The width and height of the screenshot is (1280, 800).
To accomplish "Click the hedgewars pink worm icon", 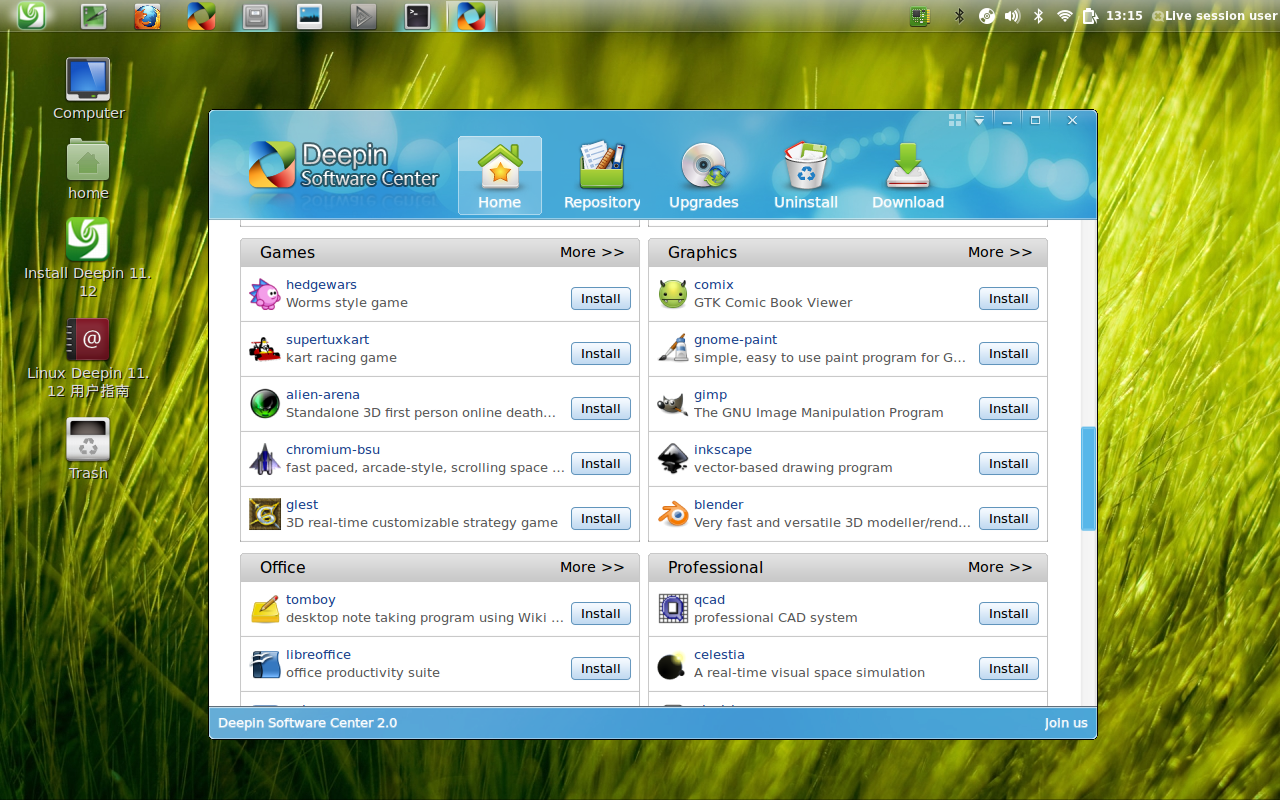I will (264, 293).
